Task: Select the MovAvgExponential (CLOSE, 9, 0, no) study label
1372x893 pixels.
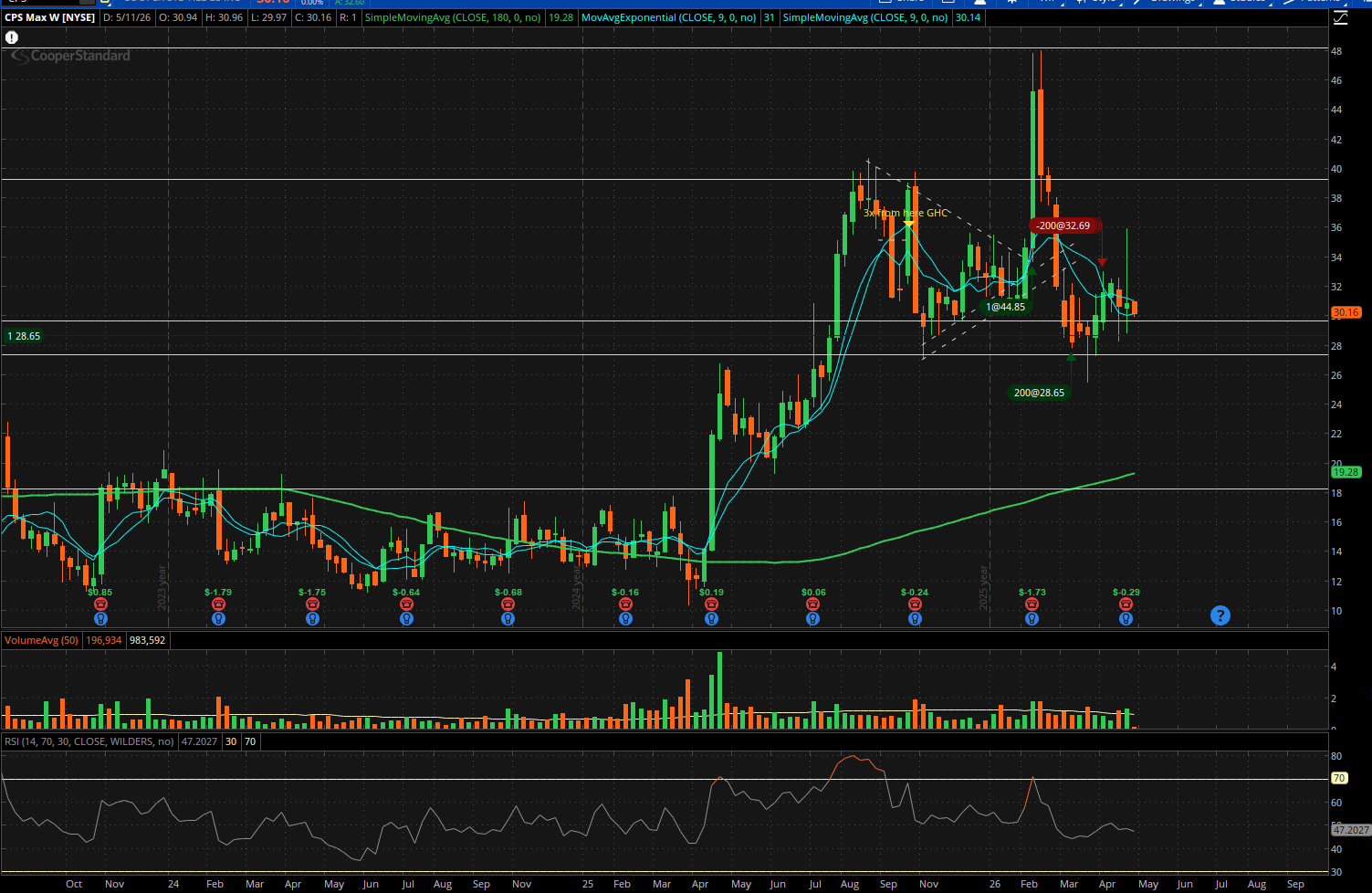Action: click(x=668, y=17)
